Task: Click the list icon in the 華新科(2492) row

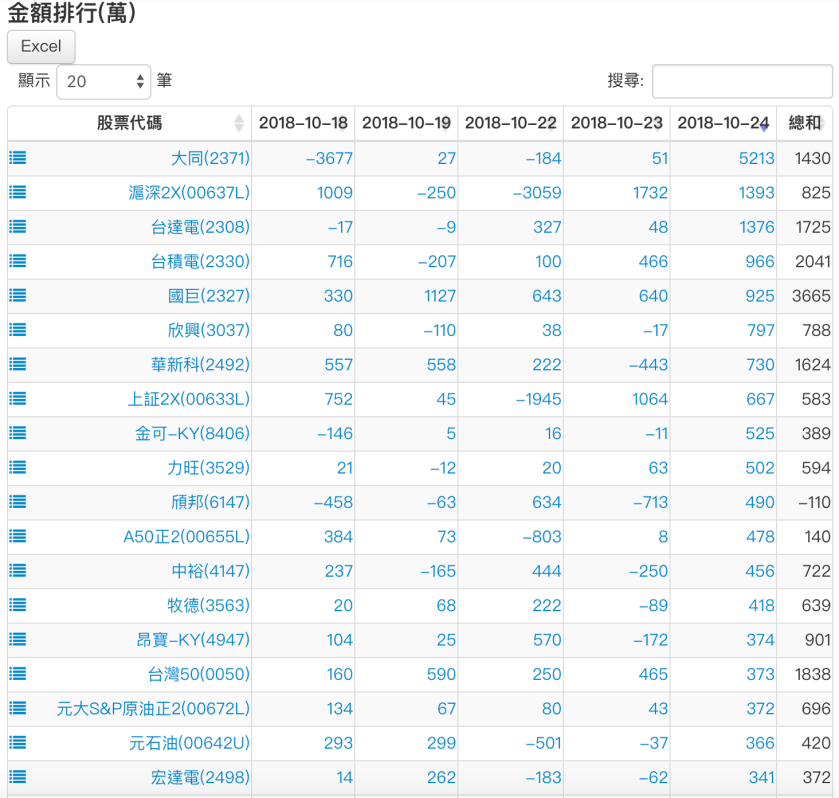Action: click(17, 365)
